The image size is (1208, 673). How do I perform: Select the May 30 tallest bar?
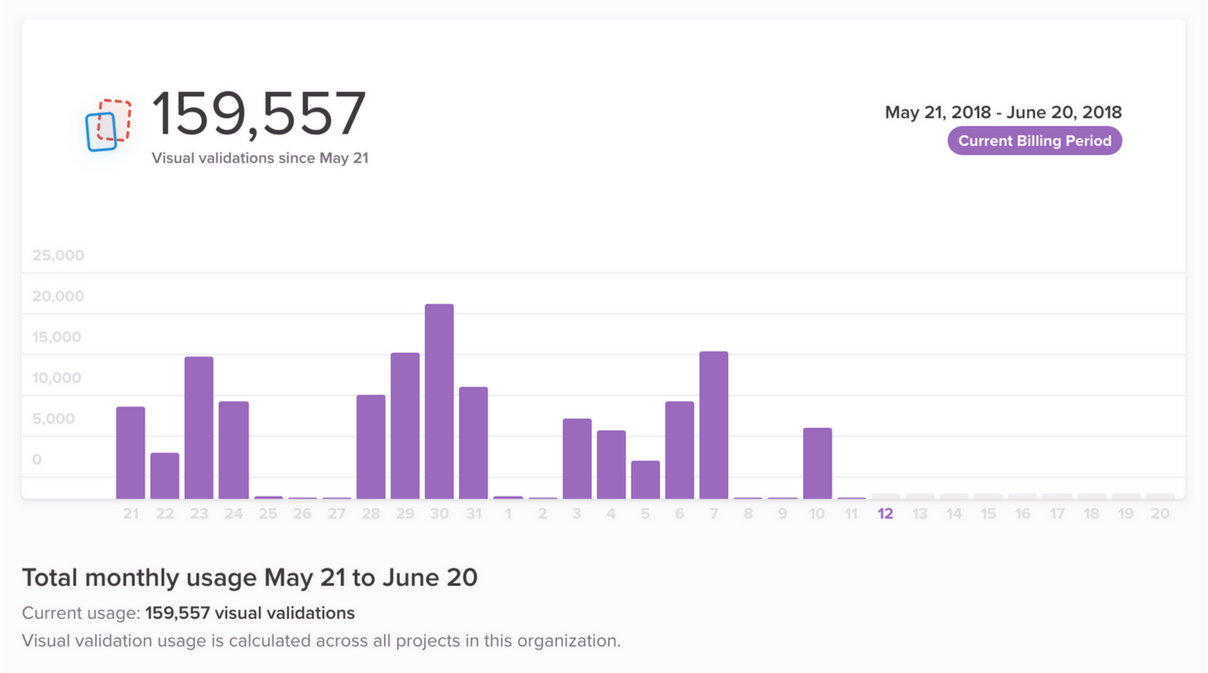point(439,401)
